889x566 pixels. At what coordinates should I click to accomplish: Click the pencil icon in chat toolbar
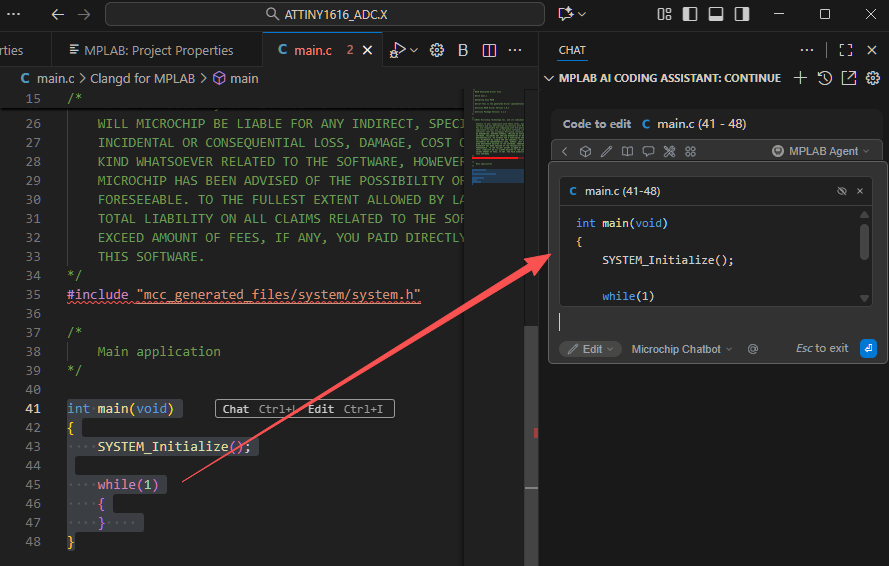pyautogui.click(x=607, y=151)
